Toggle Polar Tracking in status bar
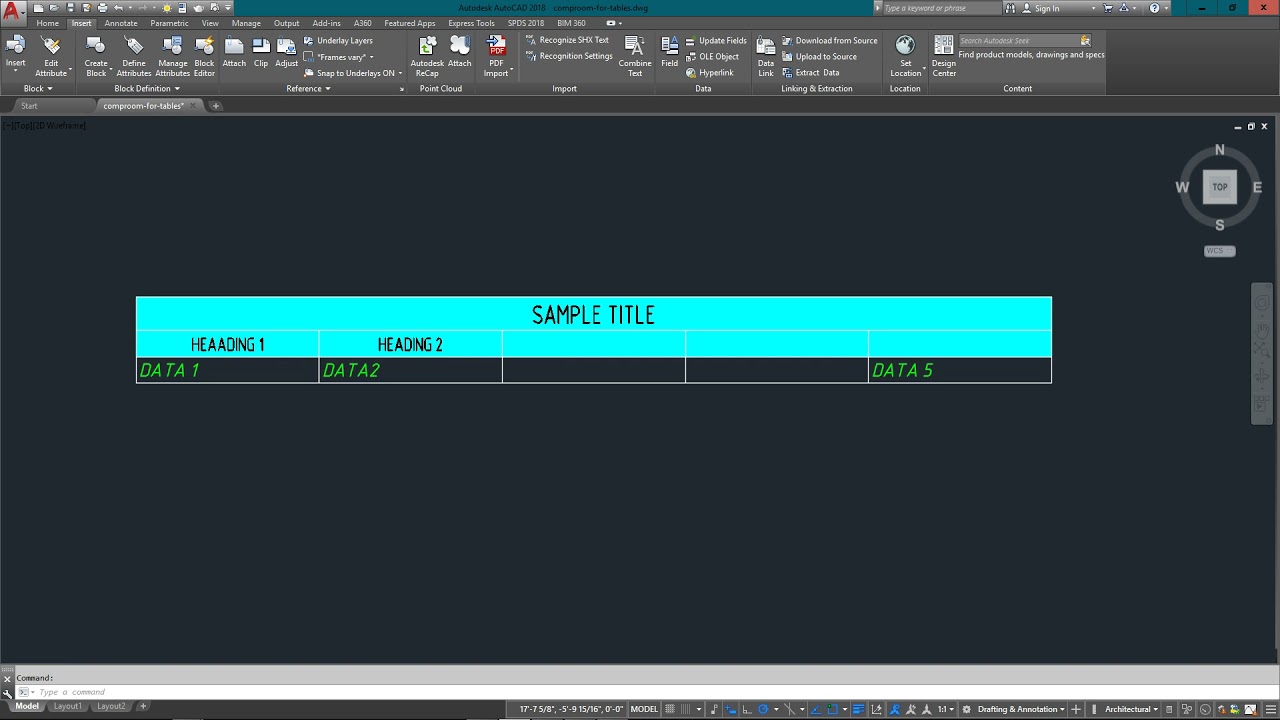Viewport: 1280px width, 720px height. (763, 709)
